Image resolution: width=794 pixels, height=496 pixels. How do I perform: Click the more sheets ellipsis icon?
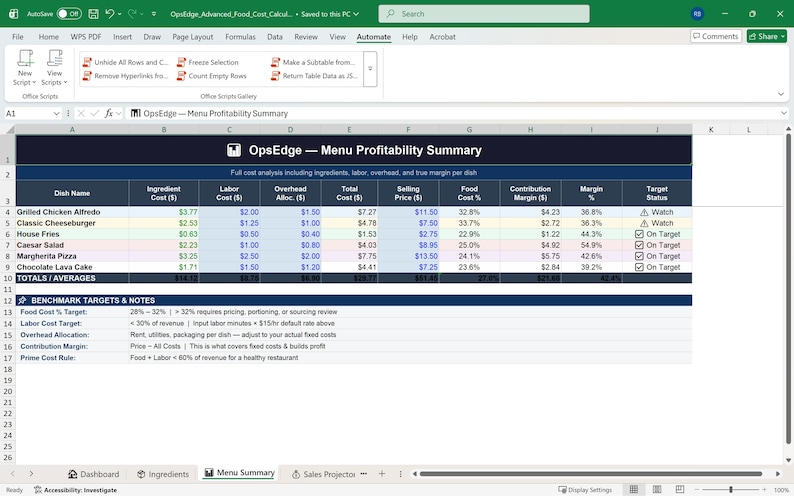pos(364,474)
